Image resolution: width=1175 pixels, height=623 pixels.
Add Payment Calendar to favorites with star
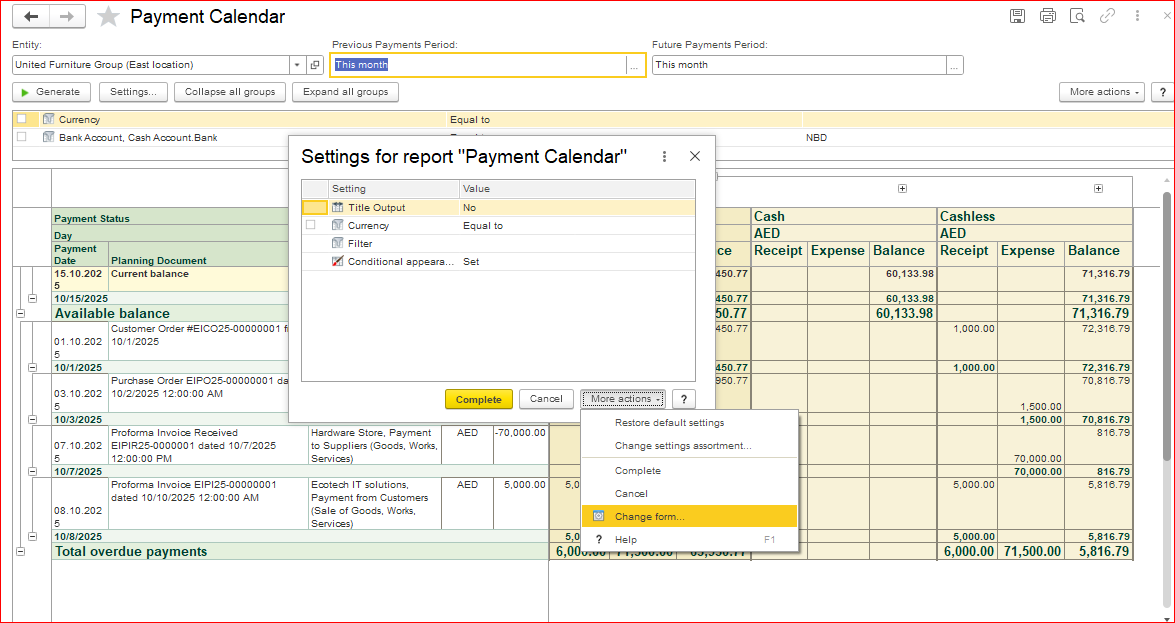point(109,17)
